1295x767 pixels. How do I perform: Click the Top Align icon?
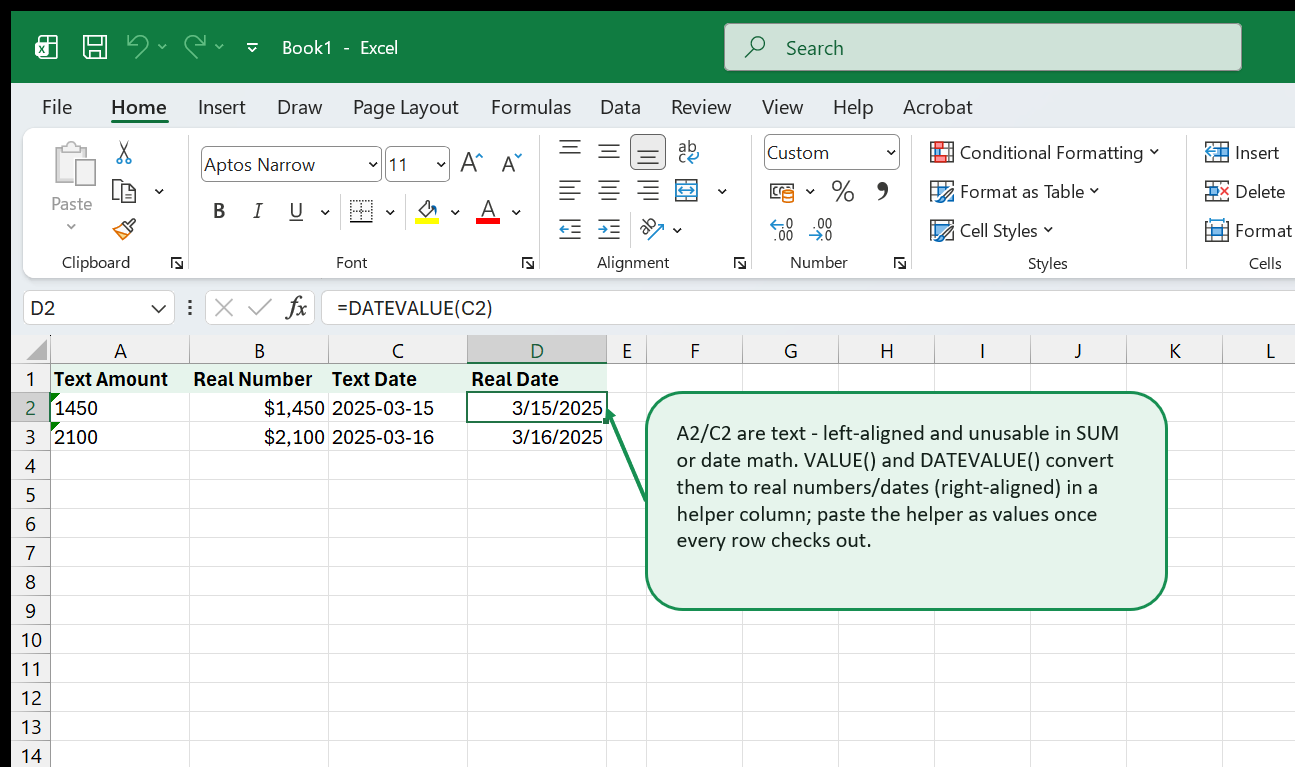coord(570,151)
